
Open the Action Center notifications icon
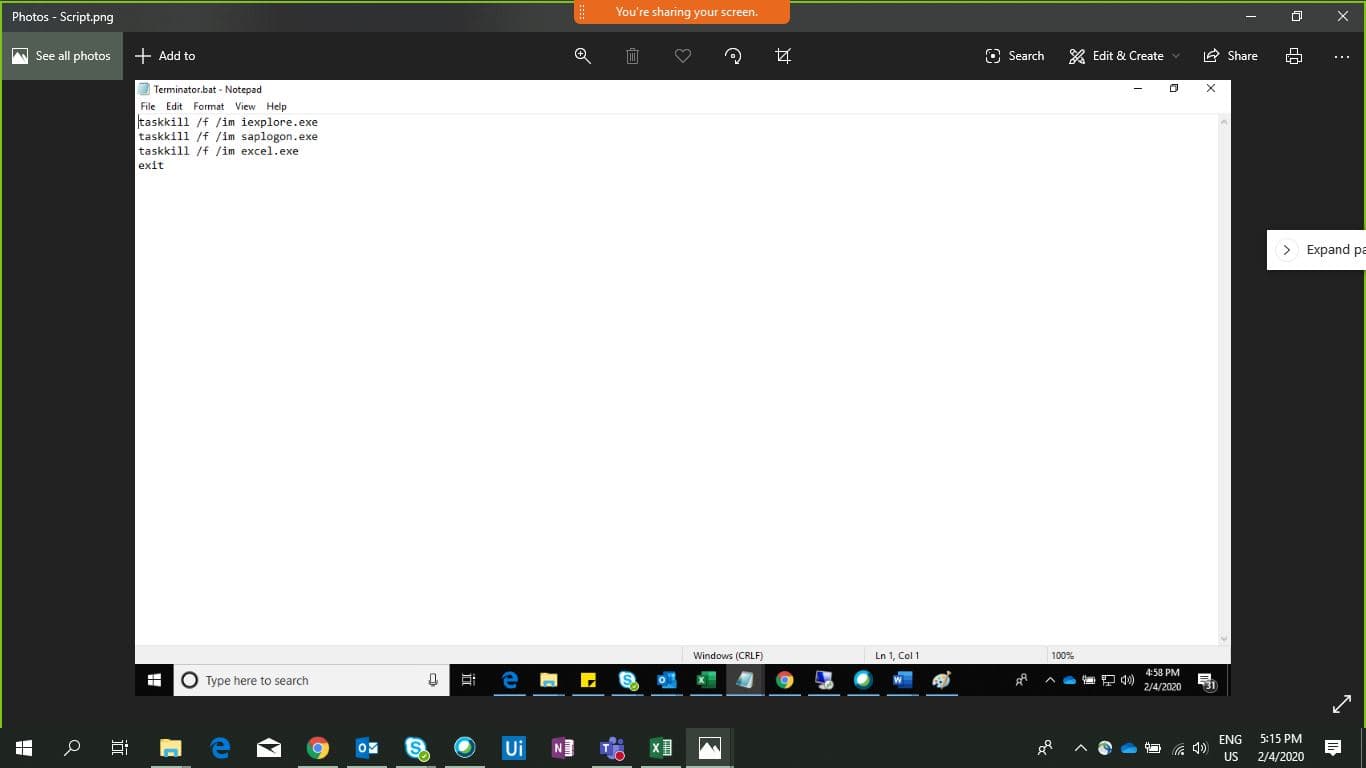click(1333, 748)
